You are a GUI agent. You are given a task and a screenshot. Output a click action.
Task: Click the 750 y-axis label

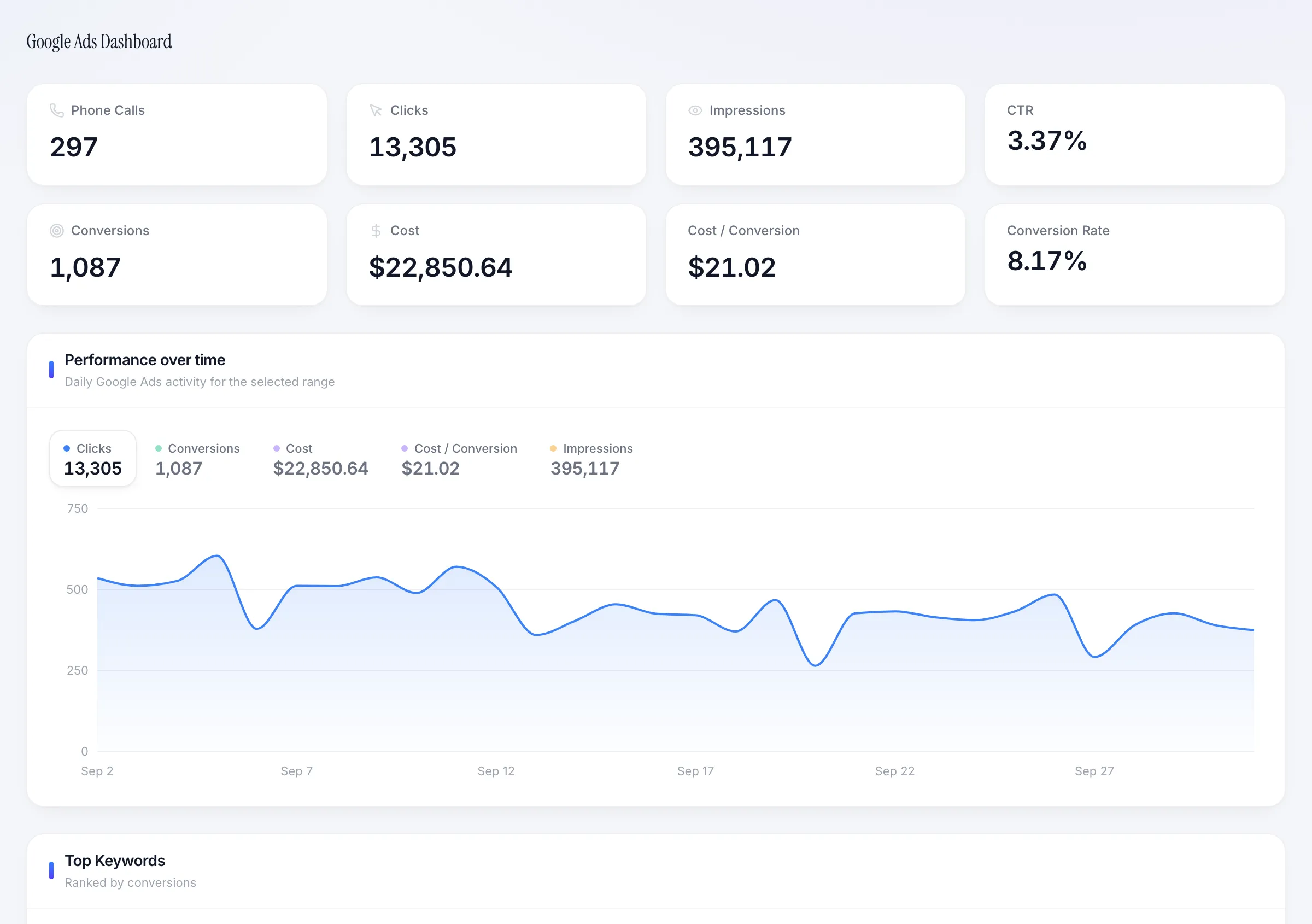78,508
